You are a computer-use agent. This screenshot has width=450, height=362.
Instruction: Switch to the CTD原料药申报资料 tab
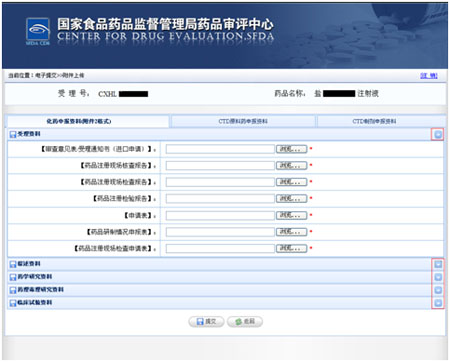[243, 121]
